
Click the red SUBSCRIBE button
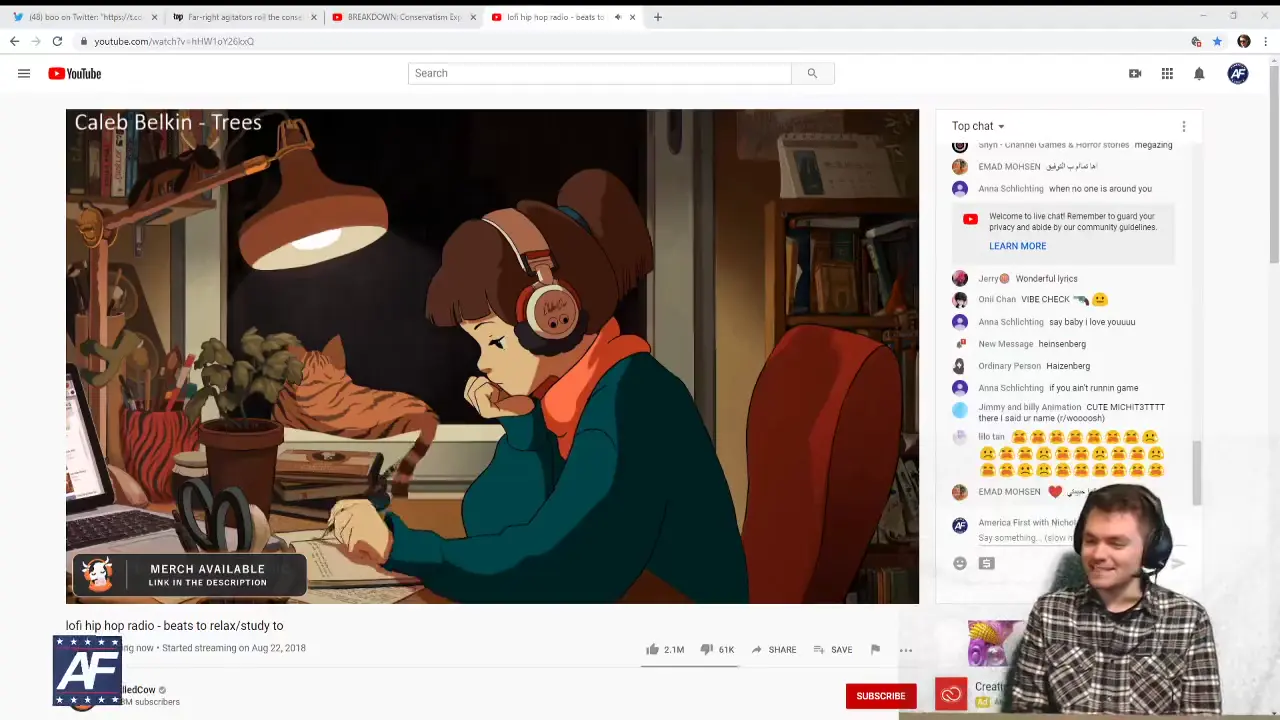(x=880, y=696)
